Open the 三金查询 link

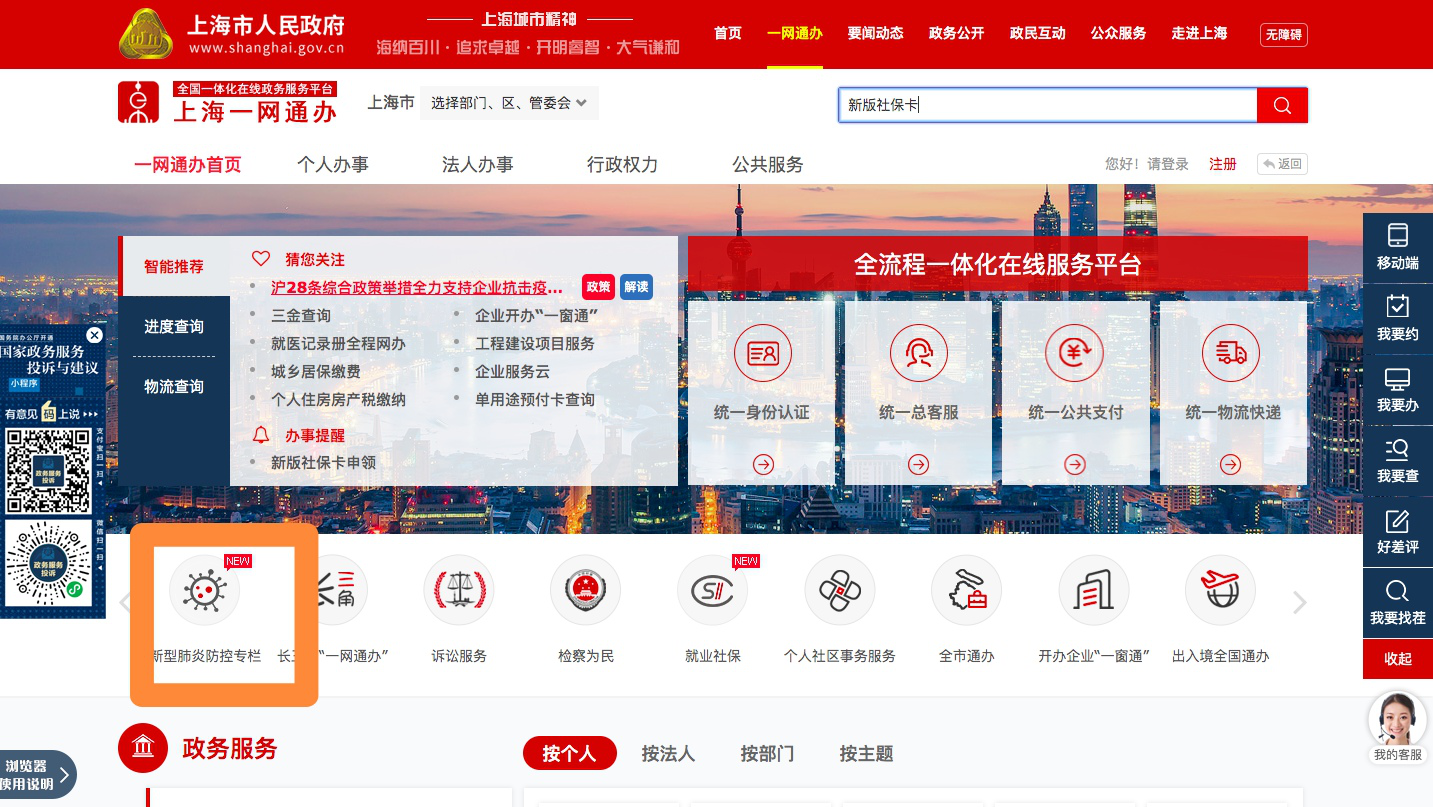click(x=301, y=316)
